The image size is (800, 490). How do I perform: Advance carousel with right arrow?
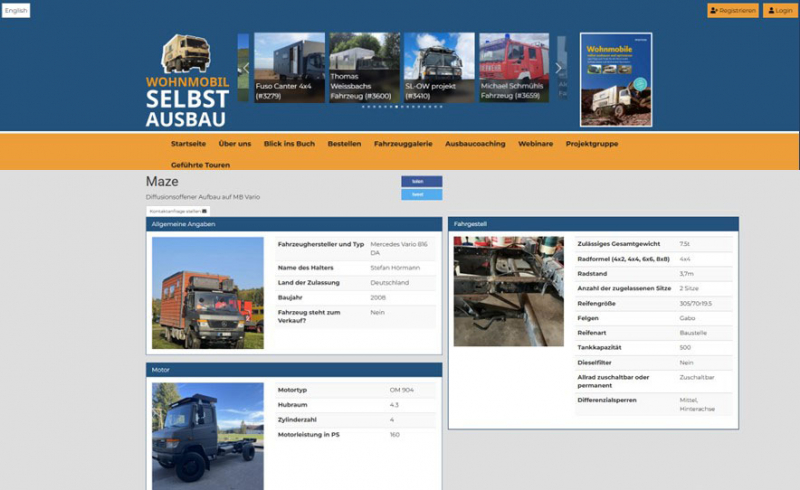pyautogui.click(x=558, y=69)
